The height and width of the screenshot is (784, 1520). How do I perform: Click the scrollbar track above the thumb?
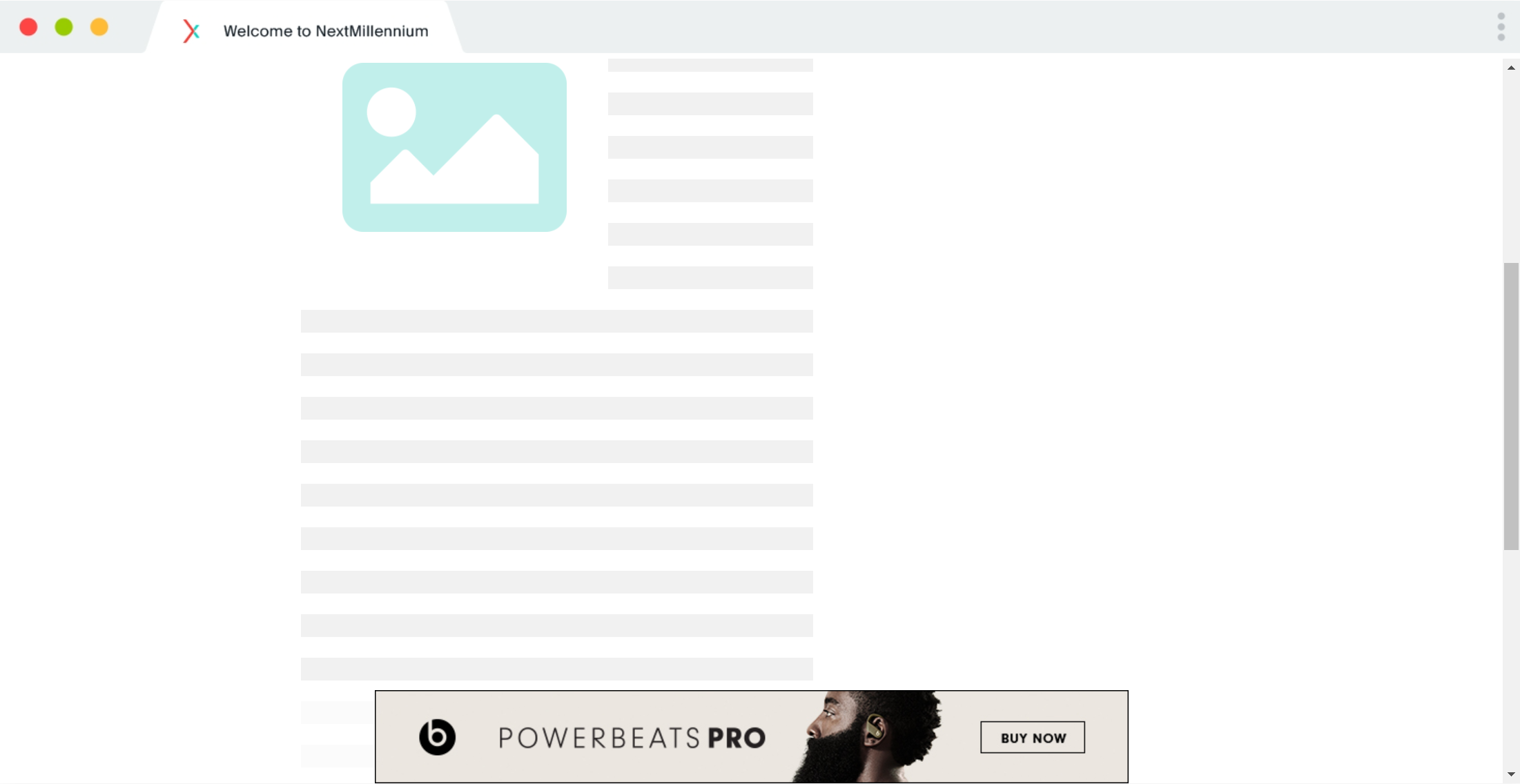1511,166
